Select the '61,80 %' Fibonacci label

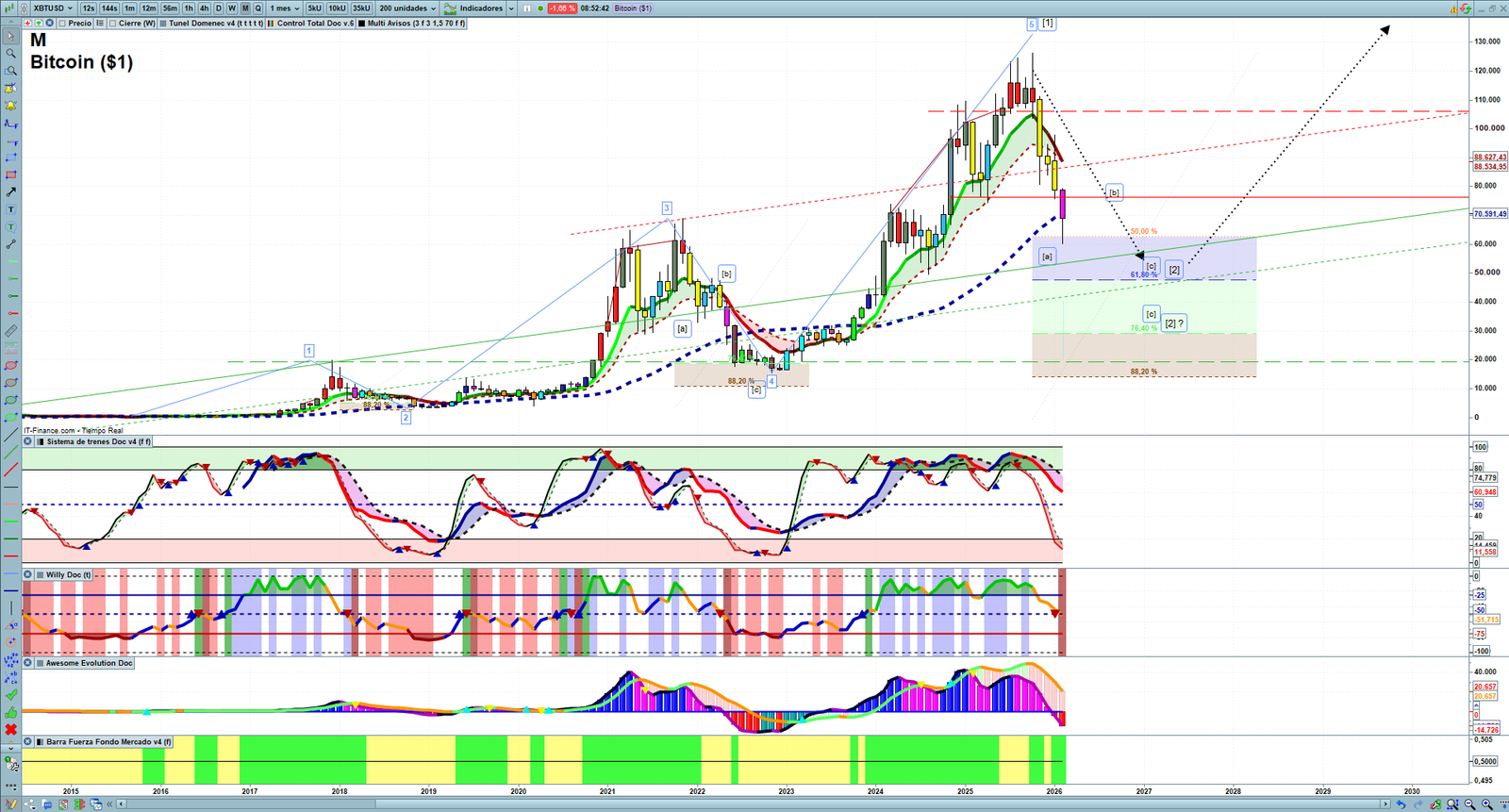(1144, 275)
